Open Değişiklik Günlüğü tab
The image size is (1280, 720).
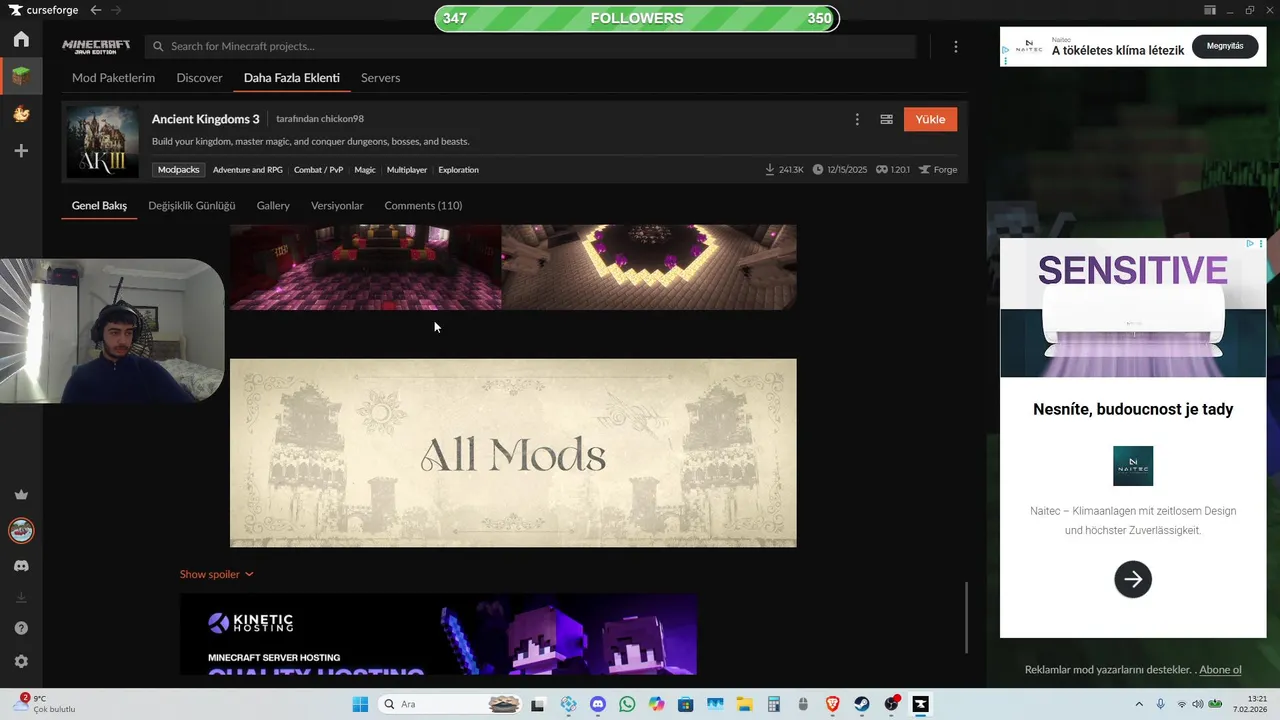[192, 206]
